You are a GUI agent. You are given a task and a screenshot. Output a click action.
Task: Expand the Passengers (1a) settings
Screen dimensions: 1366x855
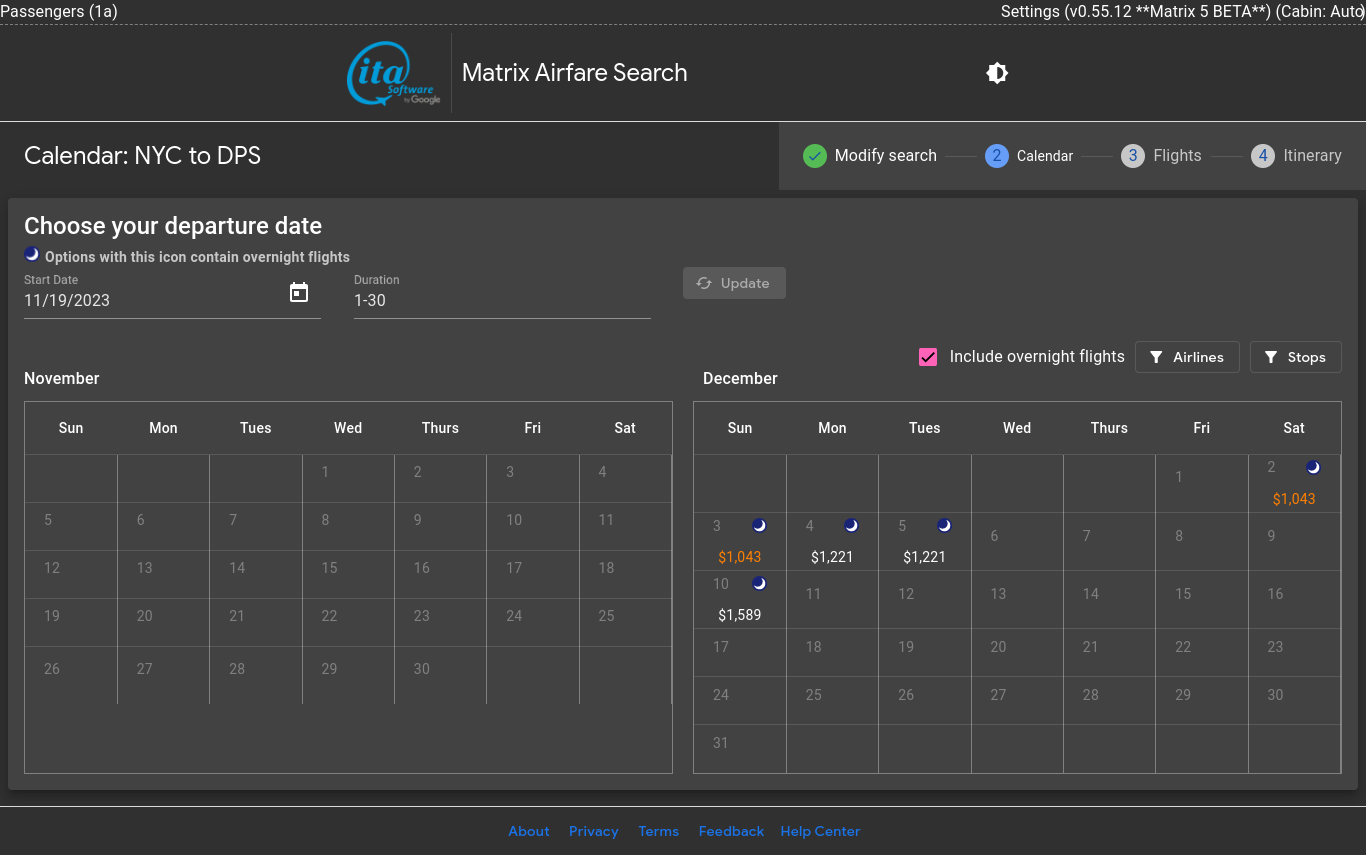click(59, 12)
